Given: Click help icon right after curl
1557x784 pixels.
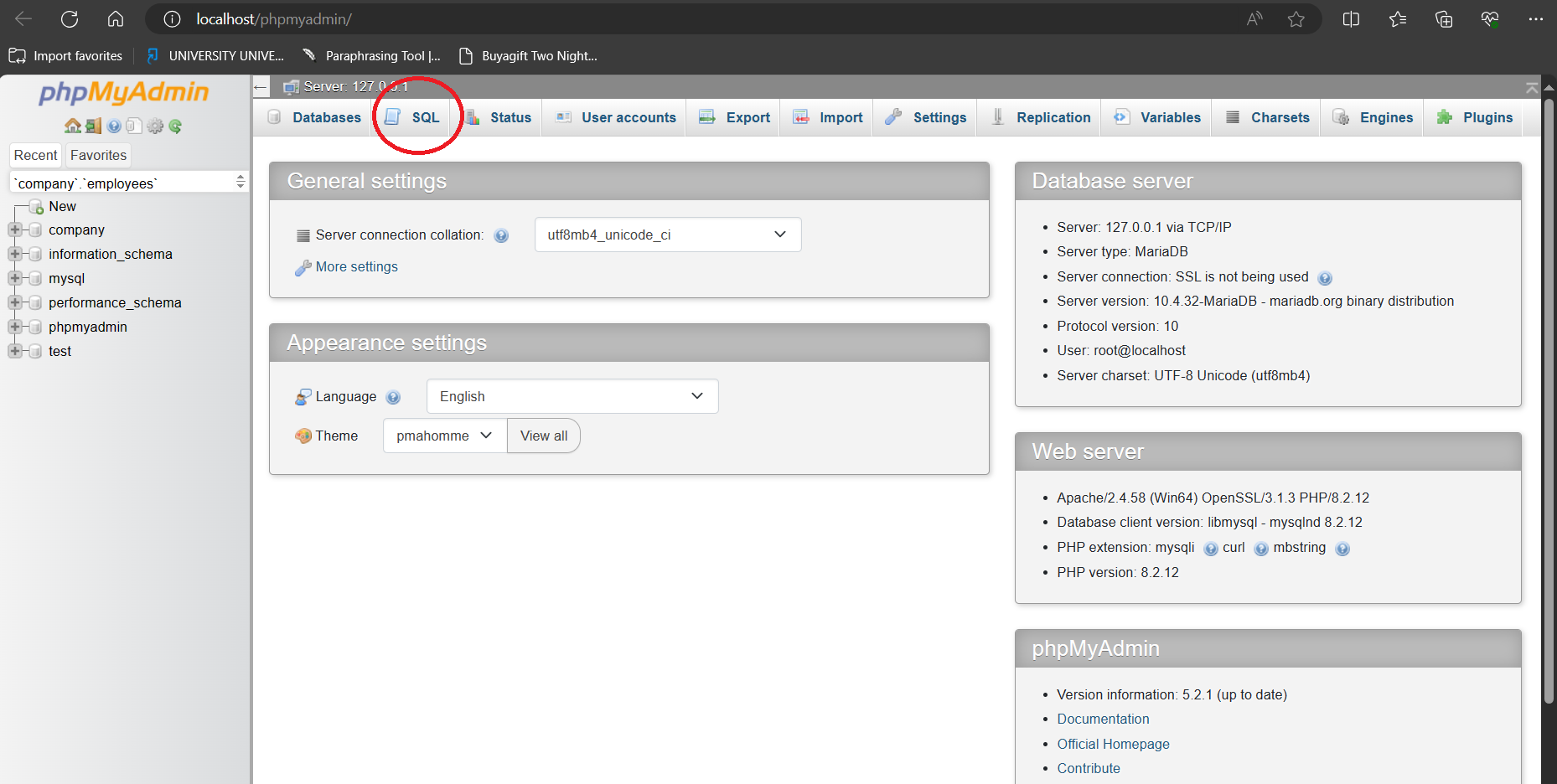Looking at the screenshot, I should pos(1261,549).
